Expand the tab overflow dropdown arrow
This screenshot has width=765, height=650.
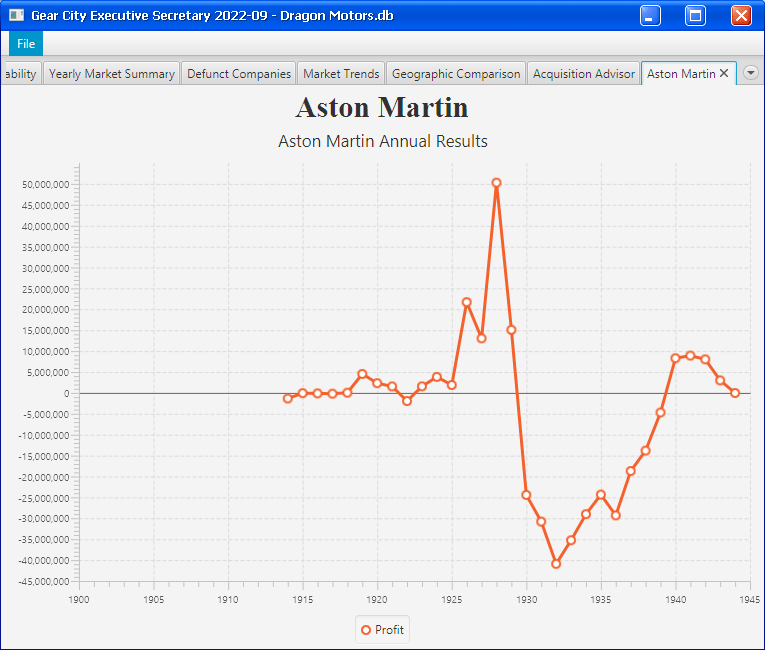pyautogui.click(x=751, y=73)
